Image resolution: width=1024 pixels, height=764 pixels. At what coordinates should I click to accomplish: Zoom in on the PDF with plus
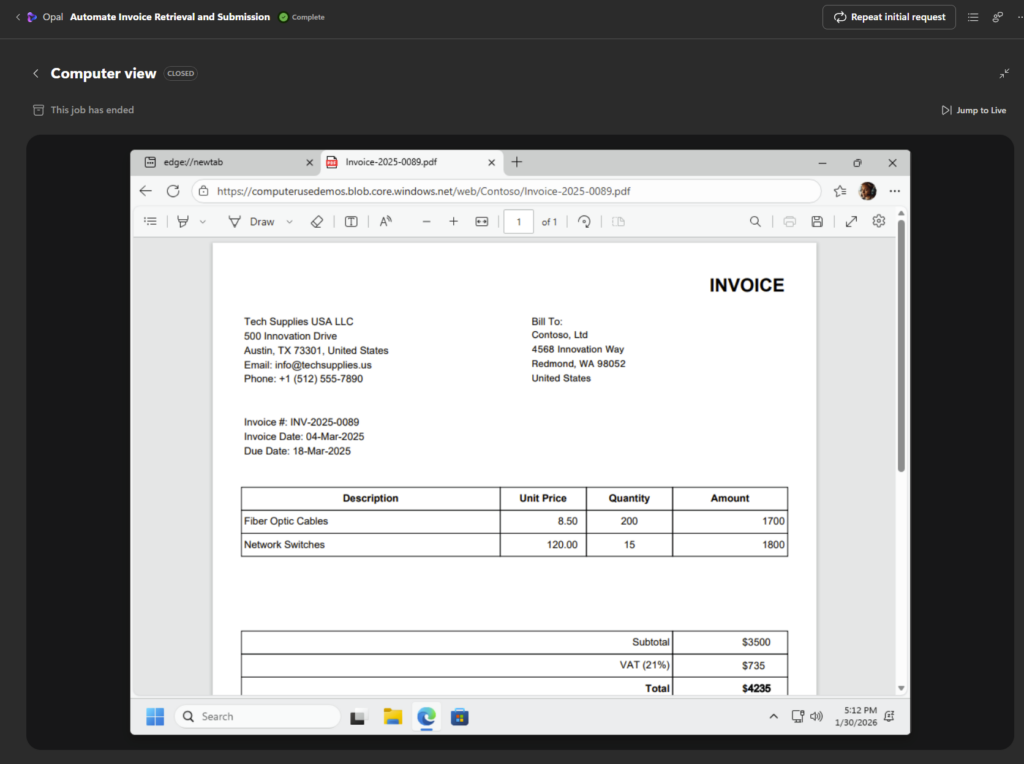point(453,222)
